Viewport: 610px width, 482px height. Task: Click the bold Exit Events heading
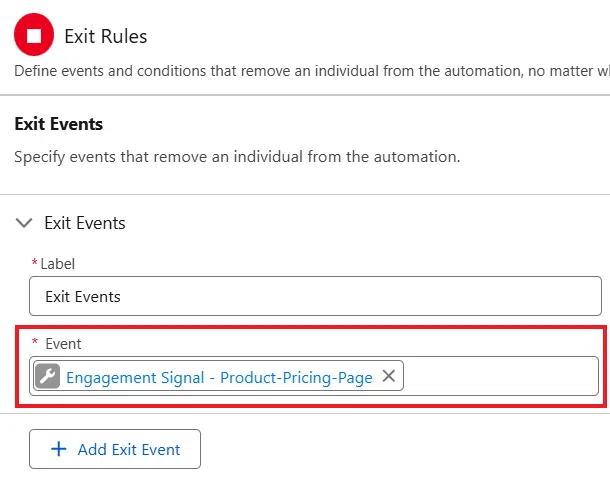(x=59, y=124)
